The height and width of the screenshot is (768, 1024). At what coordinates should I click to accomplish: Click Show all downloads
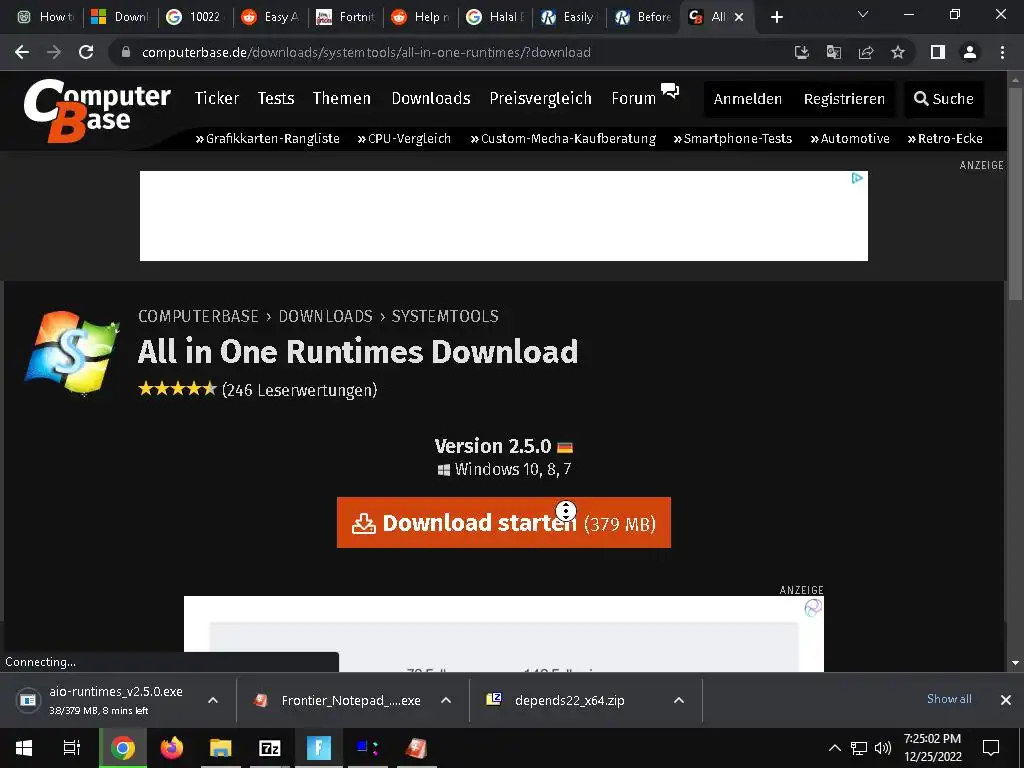949,699
